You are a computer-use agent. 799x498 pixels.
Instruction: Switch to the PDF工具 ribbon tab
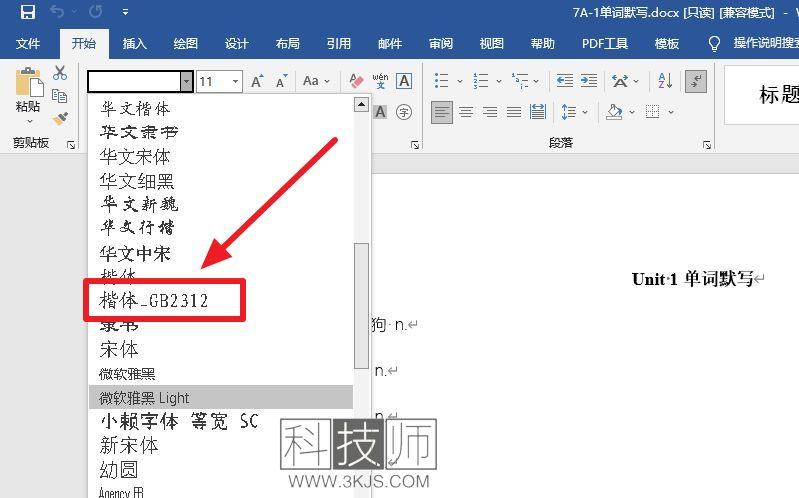tap(605, 44)
